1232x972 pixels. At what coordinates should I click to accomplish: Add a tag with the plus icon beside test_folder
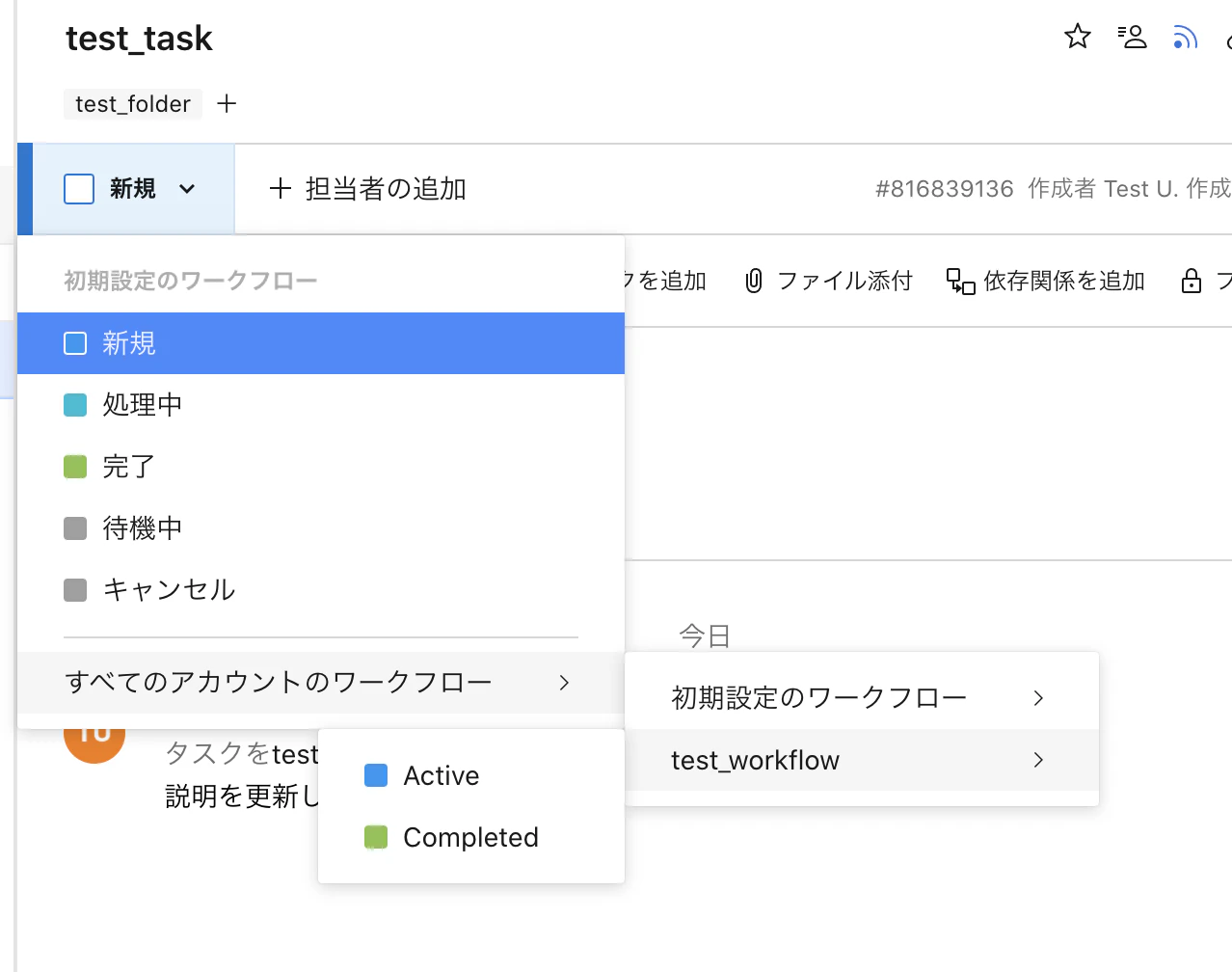(x=227, y=103)
